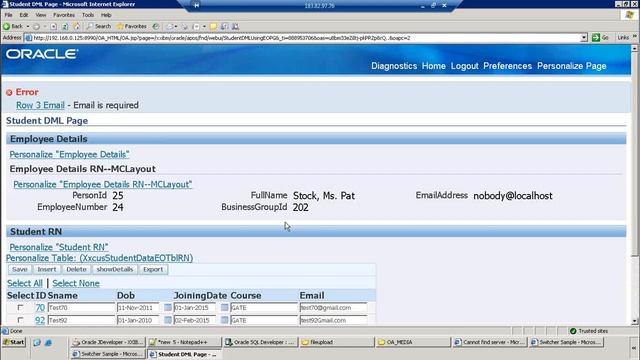This screenshot has height=360, width=640.
Task: Click the Row 3 Email error link
Action: pyautogui.click(x=40, y=105)
